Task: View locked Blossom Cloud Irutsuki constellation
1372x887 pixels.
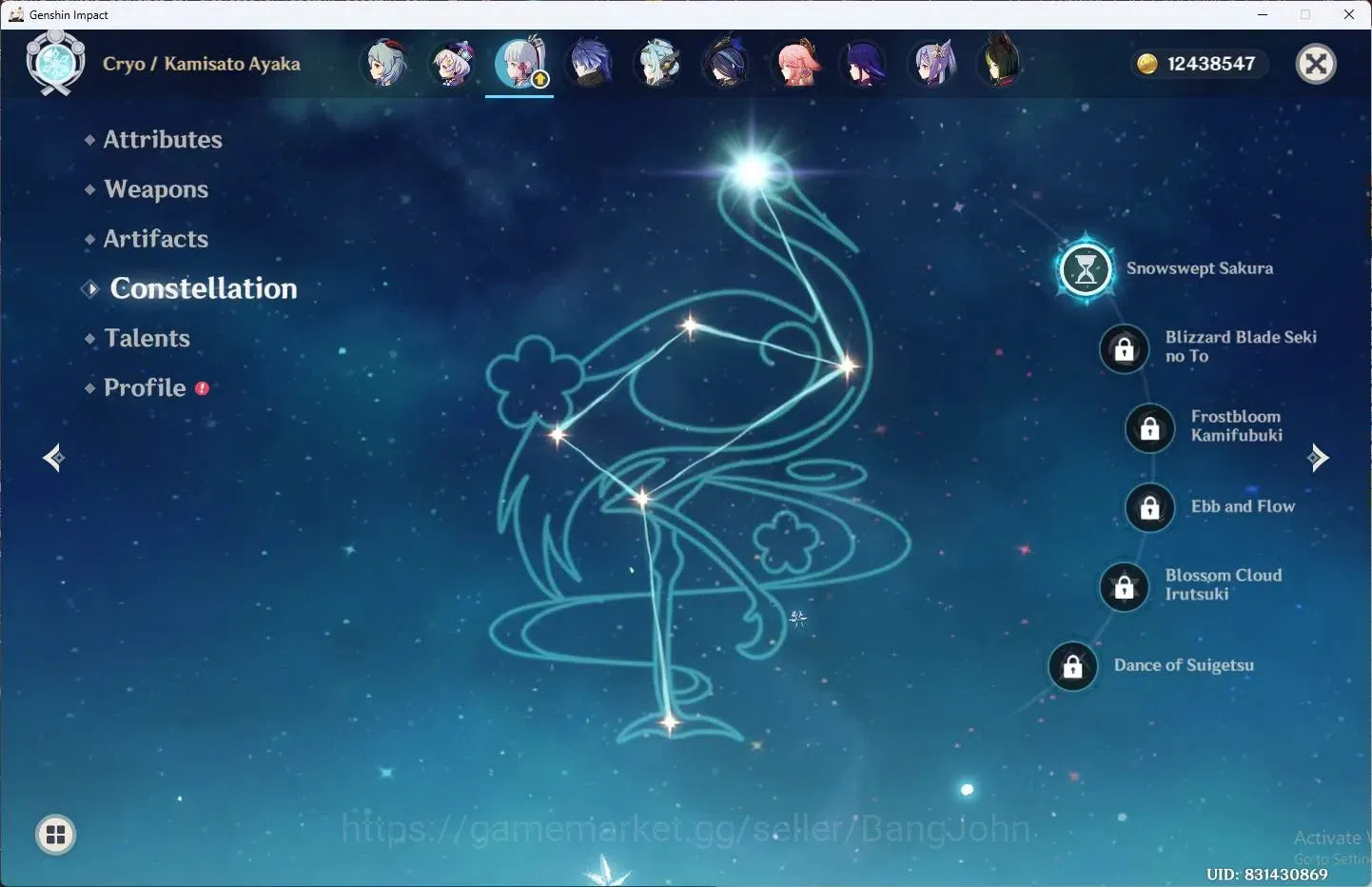Action: click(1125, 586)
